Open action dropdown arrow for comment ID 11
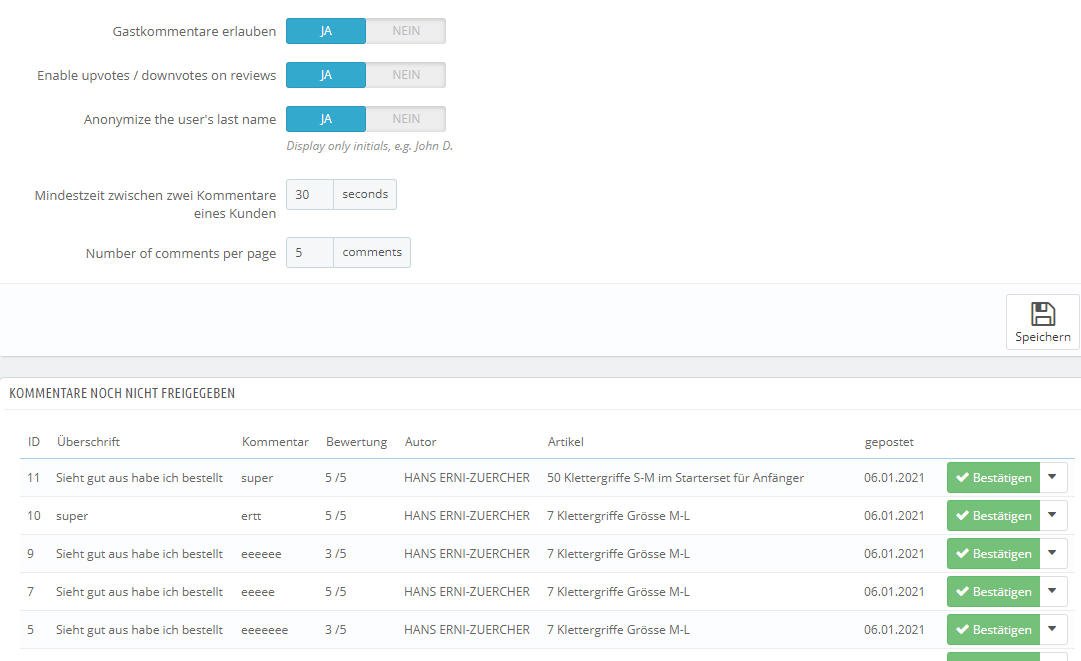This screenshot has height=661, width=1081. tap(1053, 478)
